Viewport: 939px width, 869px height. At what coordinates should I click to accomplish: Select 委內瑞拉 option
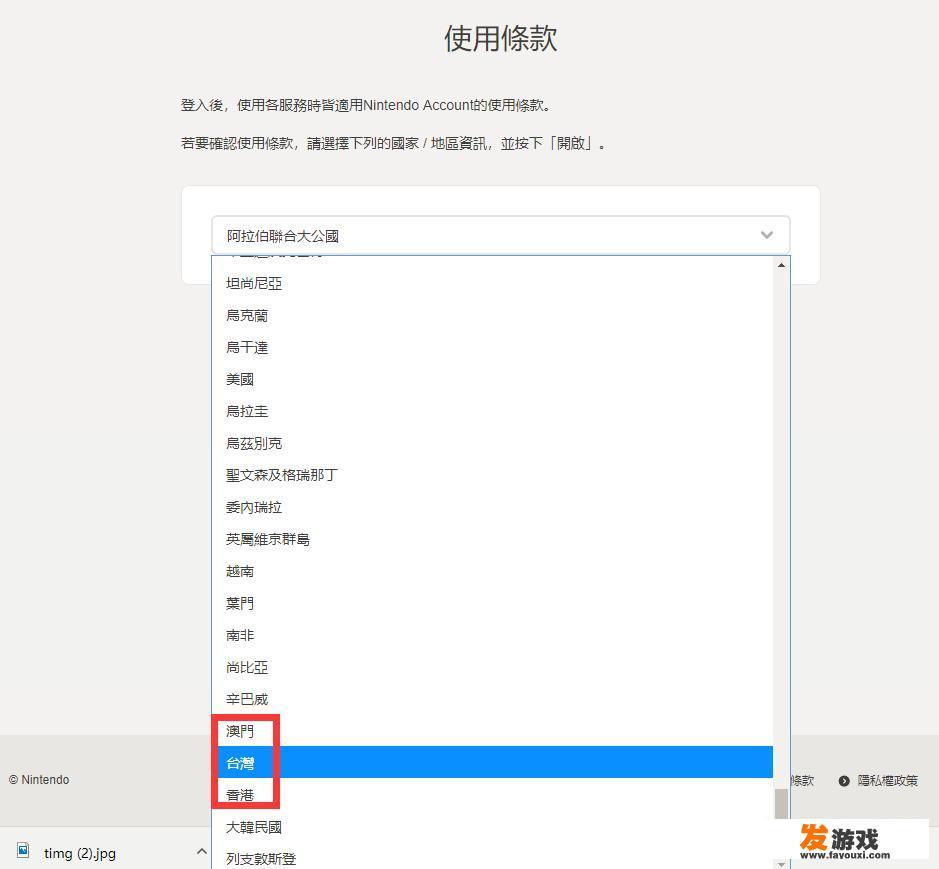[492, 507]
